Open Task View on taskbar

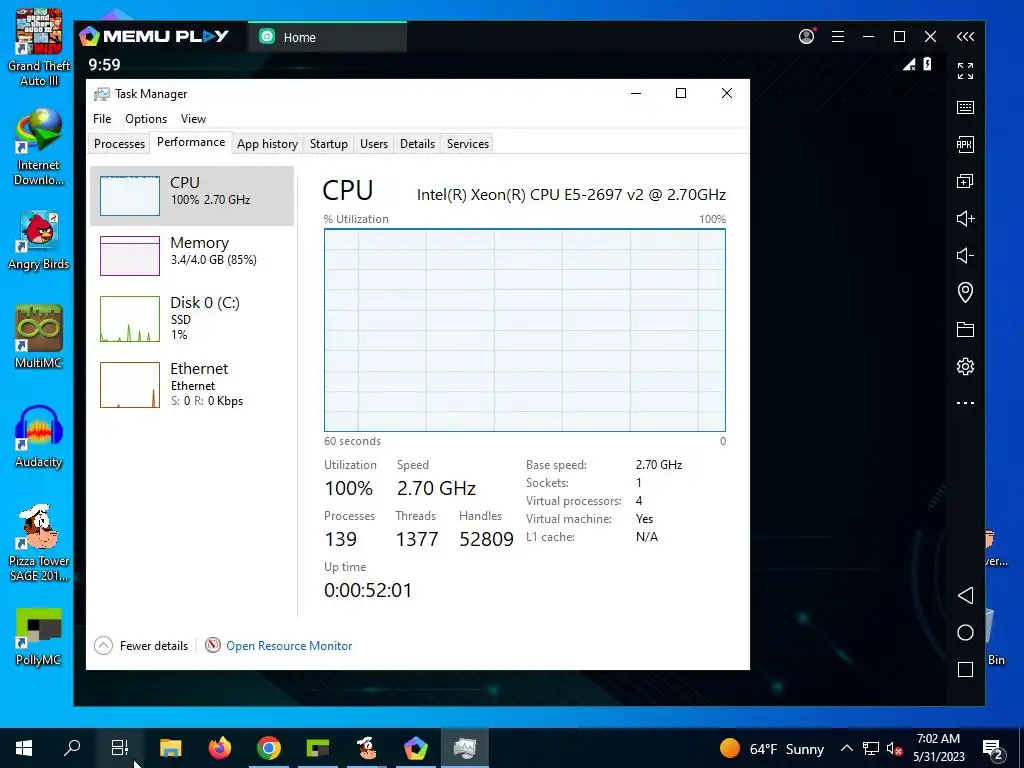click(120, 748)
